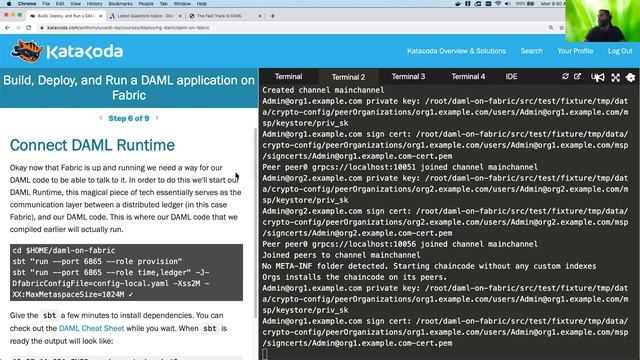Screen dimensions: 640x360
Task: Click the browser back arrow
Action: click(7, 28)
